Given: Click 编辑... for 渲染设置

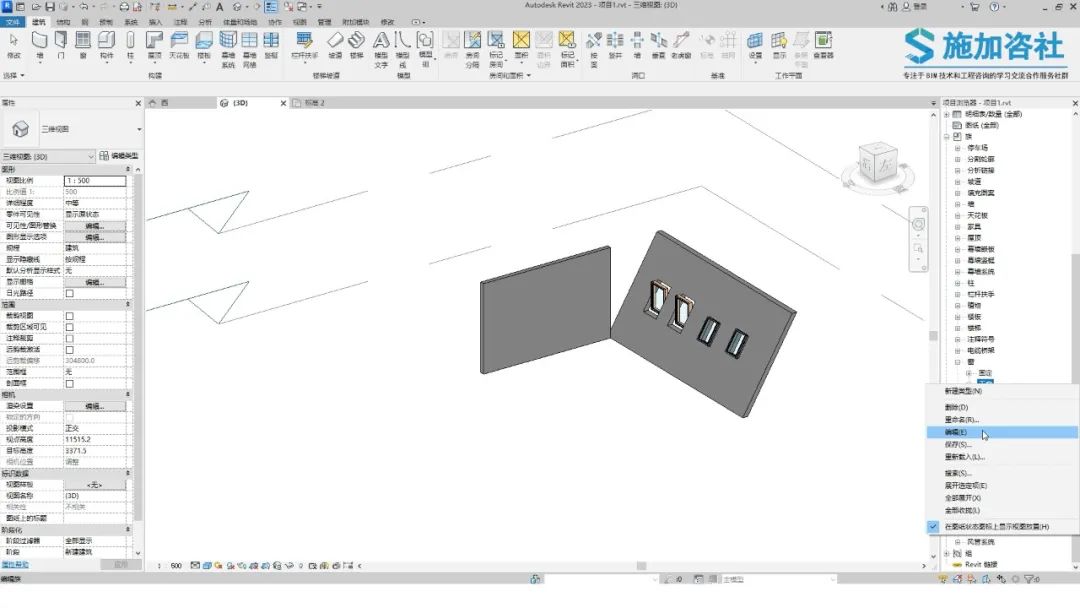Looking at the screenshot, I should pyautogui.click(x=94, y=406).
